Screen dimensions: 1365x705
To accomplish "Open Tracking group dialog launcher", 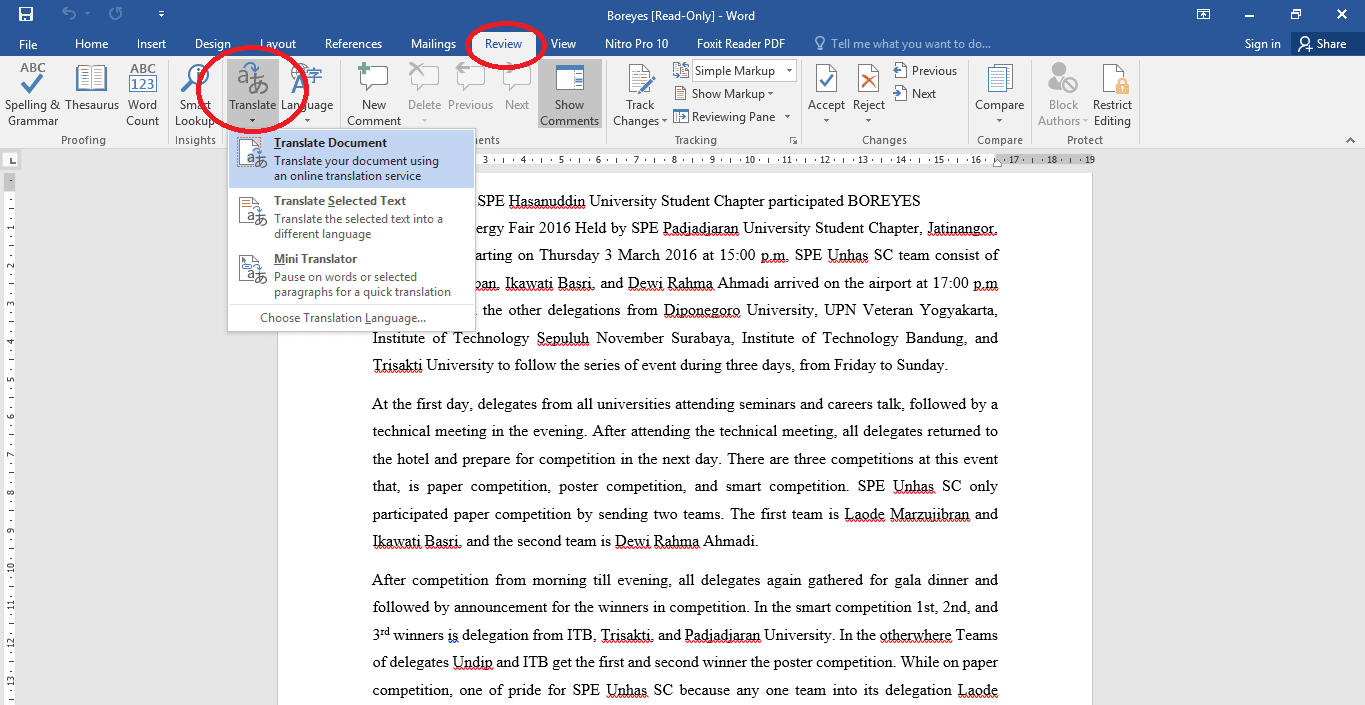I will [792, 141].
